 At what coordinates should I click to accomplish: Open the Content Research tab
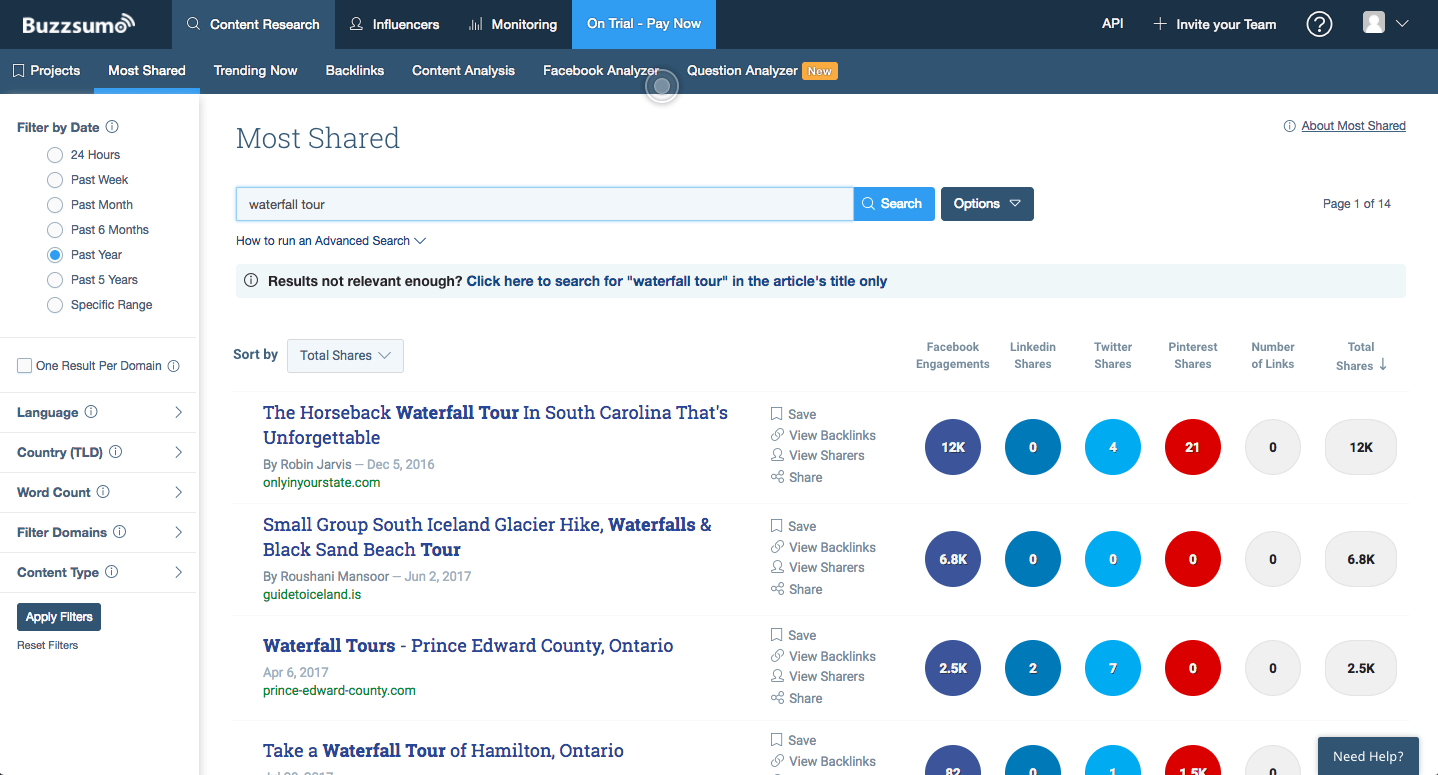(254, 24)
